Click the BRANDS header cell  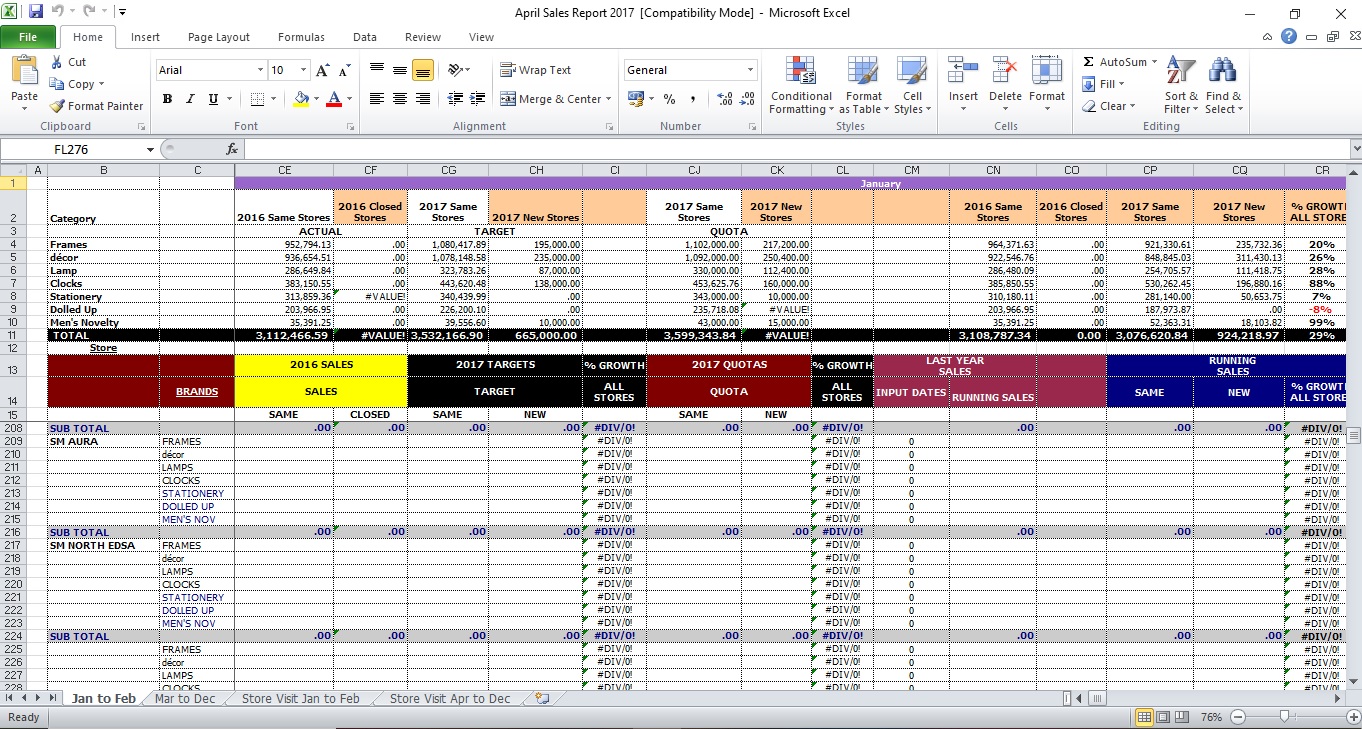(x=197, y=391)
